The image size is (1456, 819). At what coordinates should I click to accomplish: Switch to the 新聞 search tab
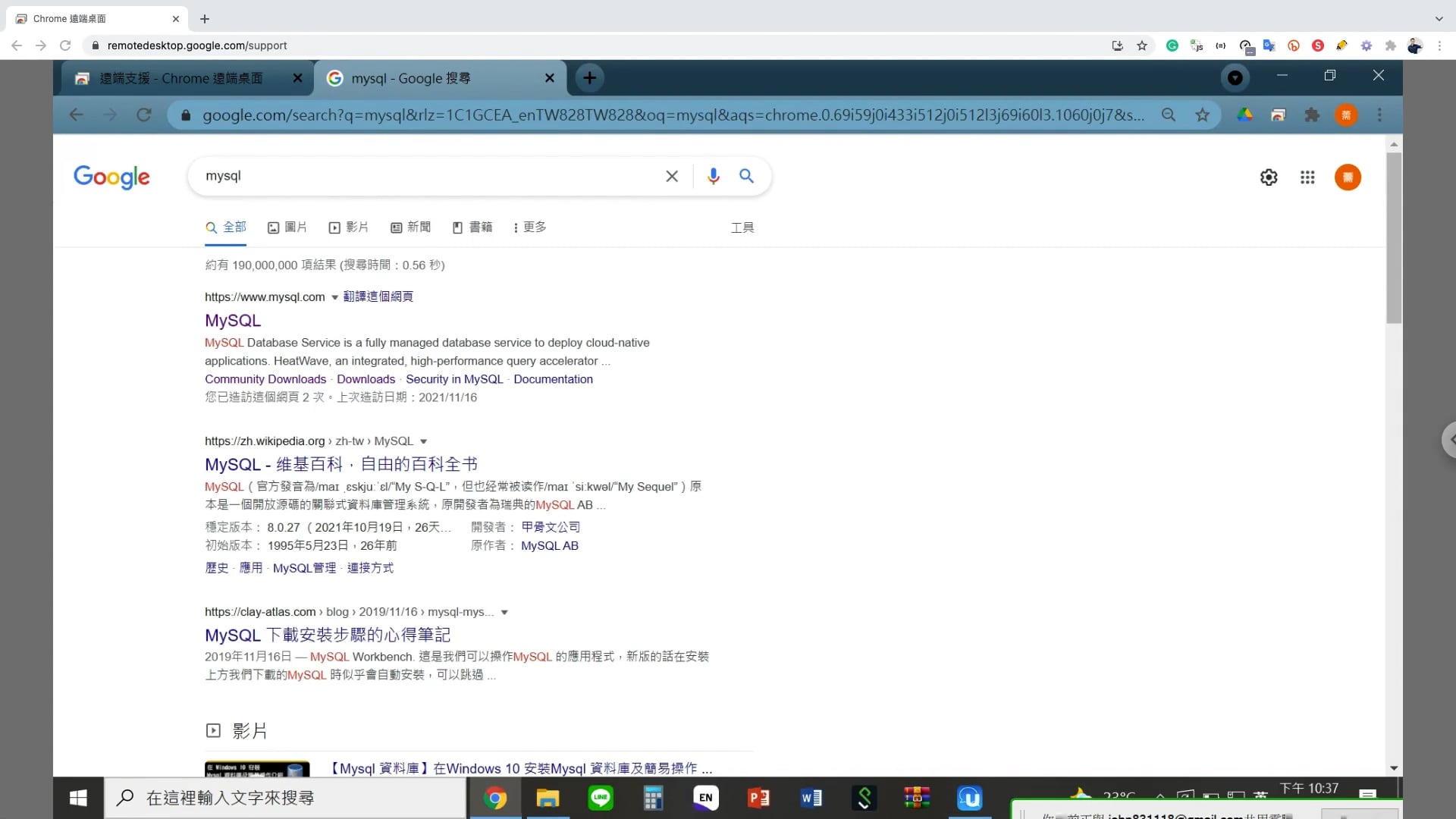click(x=411, y=227)
